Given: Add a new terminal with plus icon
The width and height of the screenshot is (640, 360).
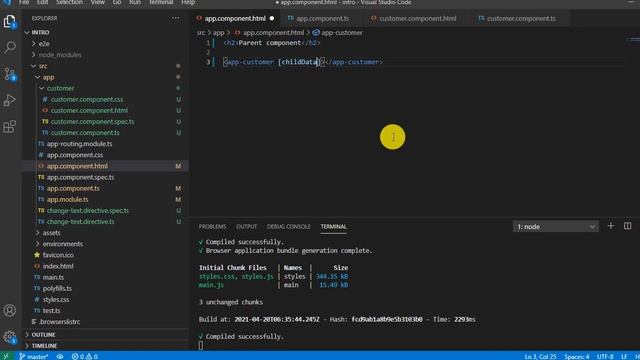Looking at the screenshot, I should pos(611,226).
